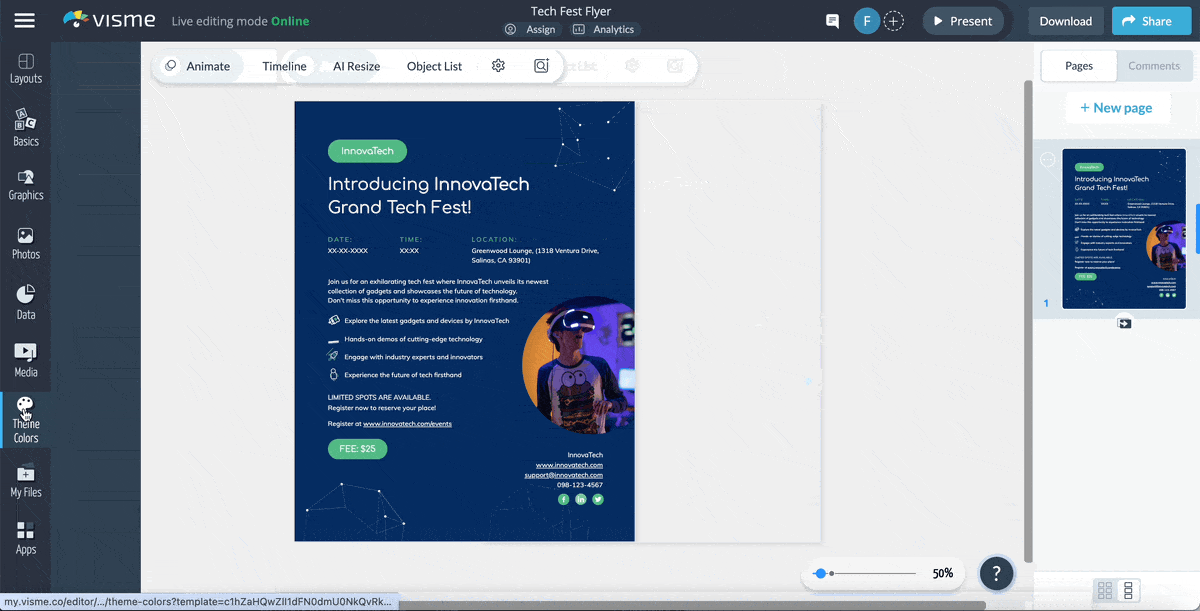This screenshot has width=1200, height=611.
Task: Select the Pages tab
Action: pyautogui.click(x=1079, y=66)
